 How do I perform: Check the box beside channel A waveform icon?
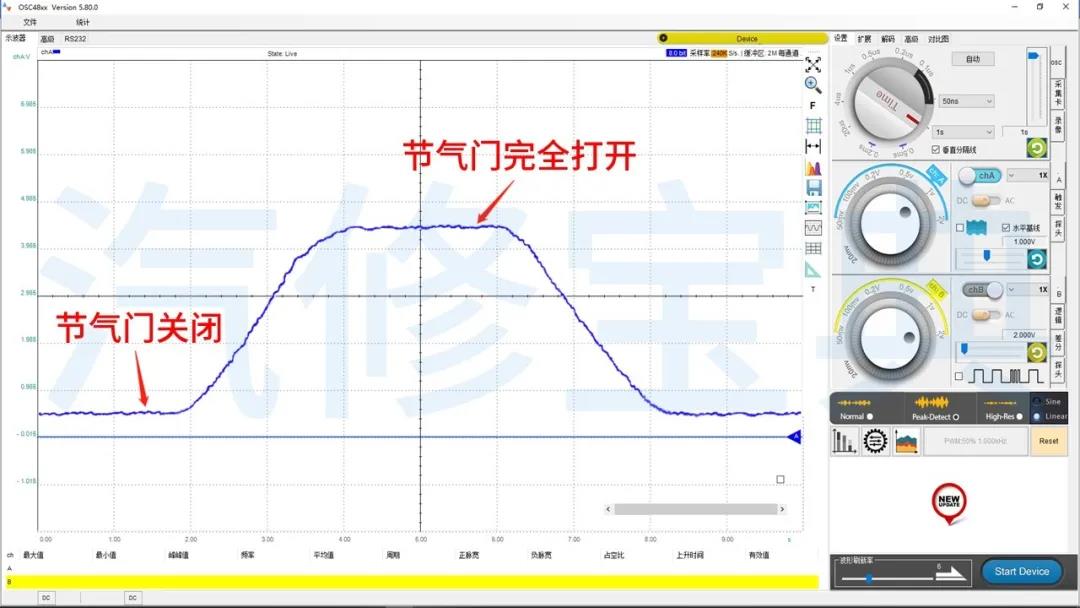click(x=959, y=228)
